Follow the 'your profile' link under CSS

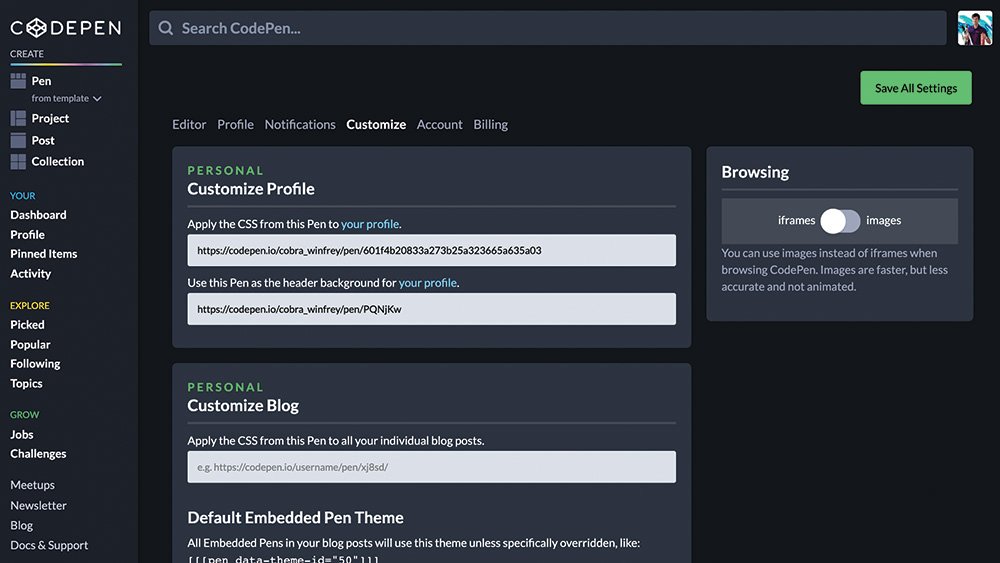click(370, 224)
